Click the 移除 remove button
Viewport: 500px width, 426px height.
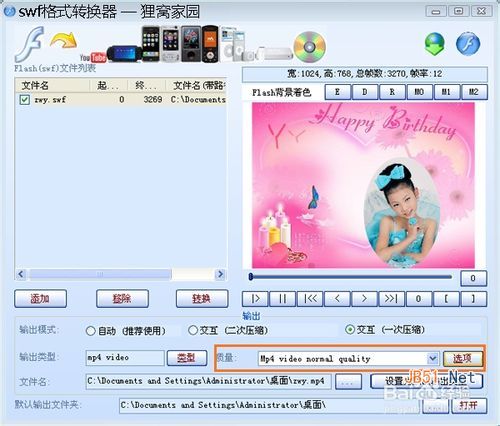click(122, 298)
